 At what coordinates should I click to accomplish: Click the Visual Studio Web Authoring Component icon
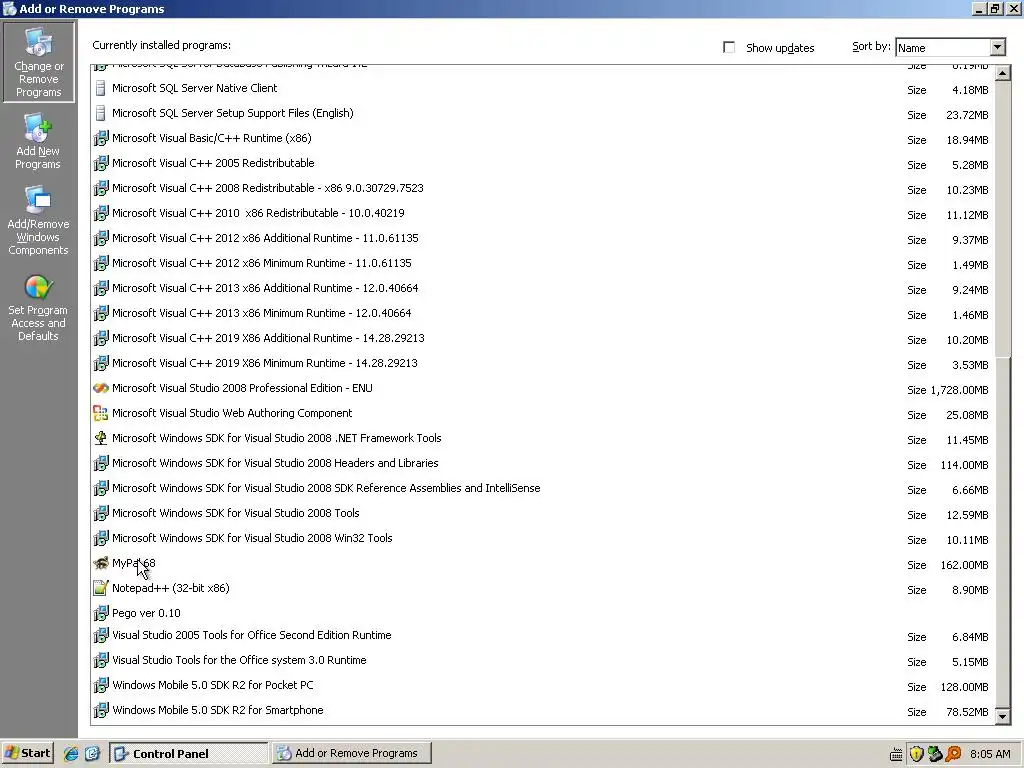tap(101, 413)
